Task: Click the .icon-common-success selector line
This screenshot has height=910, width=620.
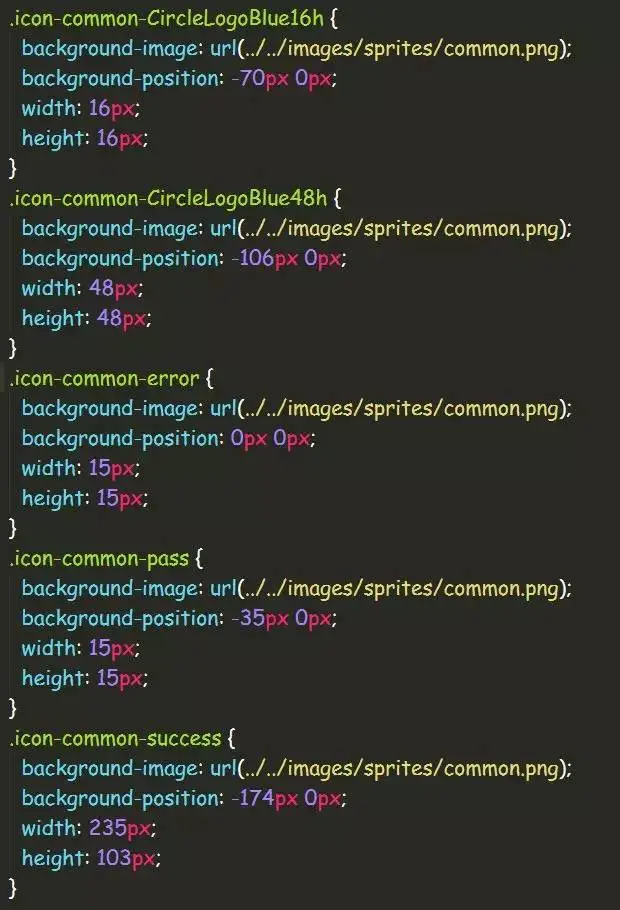Action: pyautogui.click(x=122, y=739)
